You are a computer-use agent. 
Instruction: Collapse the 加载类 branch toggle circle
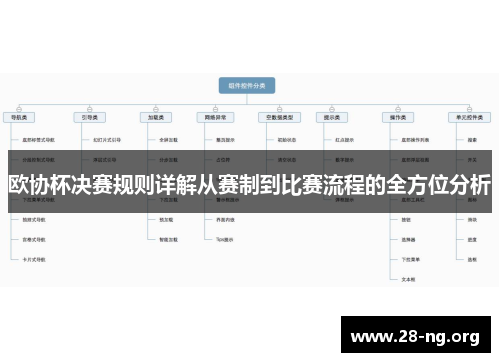click(156, 109)
